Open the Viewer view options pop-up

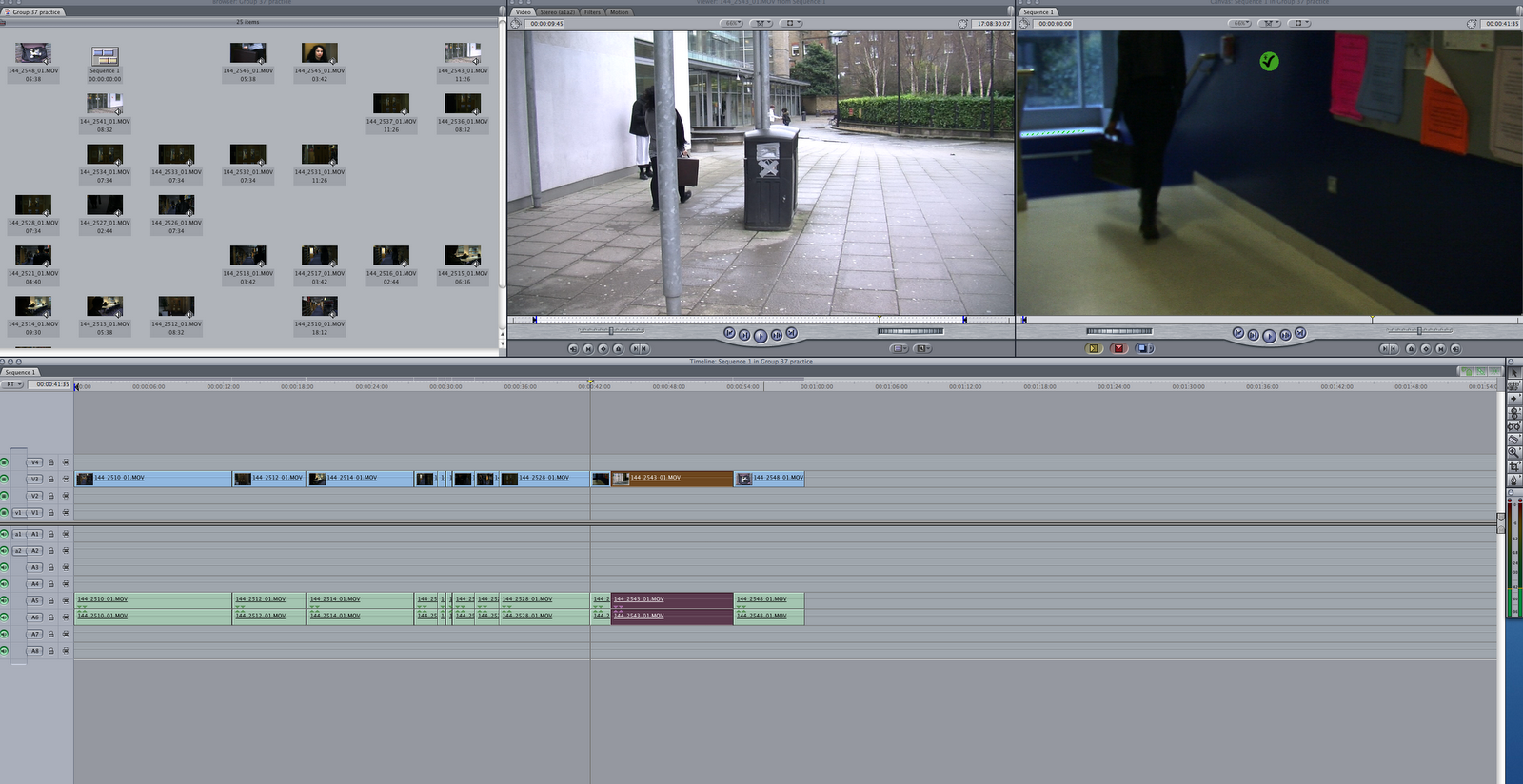790,23
